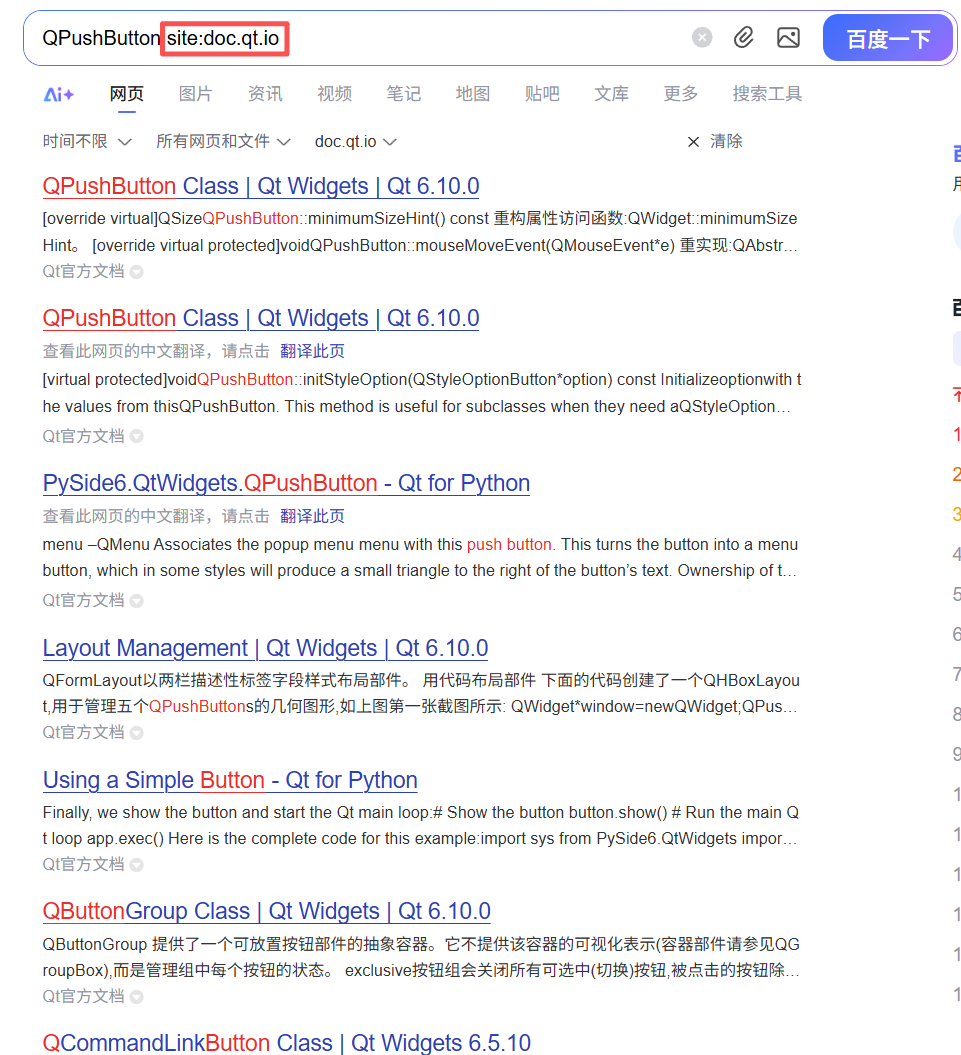Clear the search box with the x icon
The image size is (961, 1055).
(x=702, y=37)
